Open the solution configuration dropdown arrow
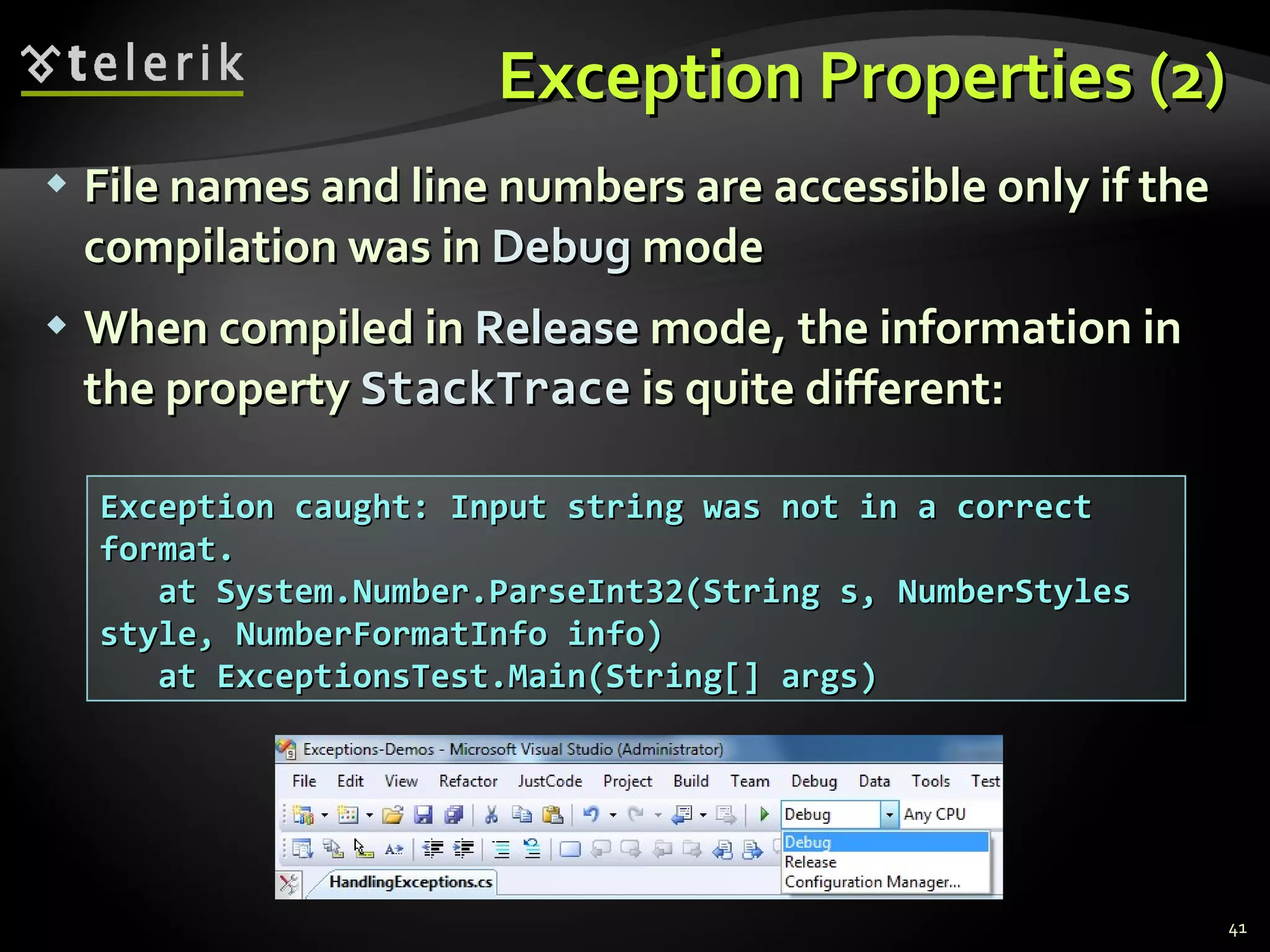The height and width of the screenshot is (952, 1270). [889, 815]
